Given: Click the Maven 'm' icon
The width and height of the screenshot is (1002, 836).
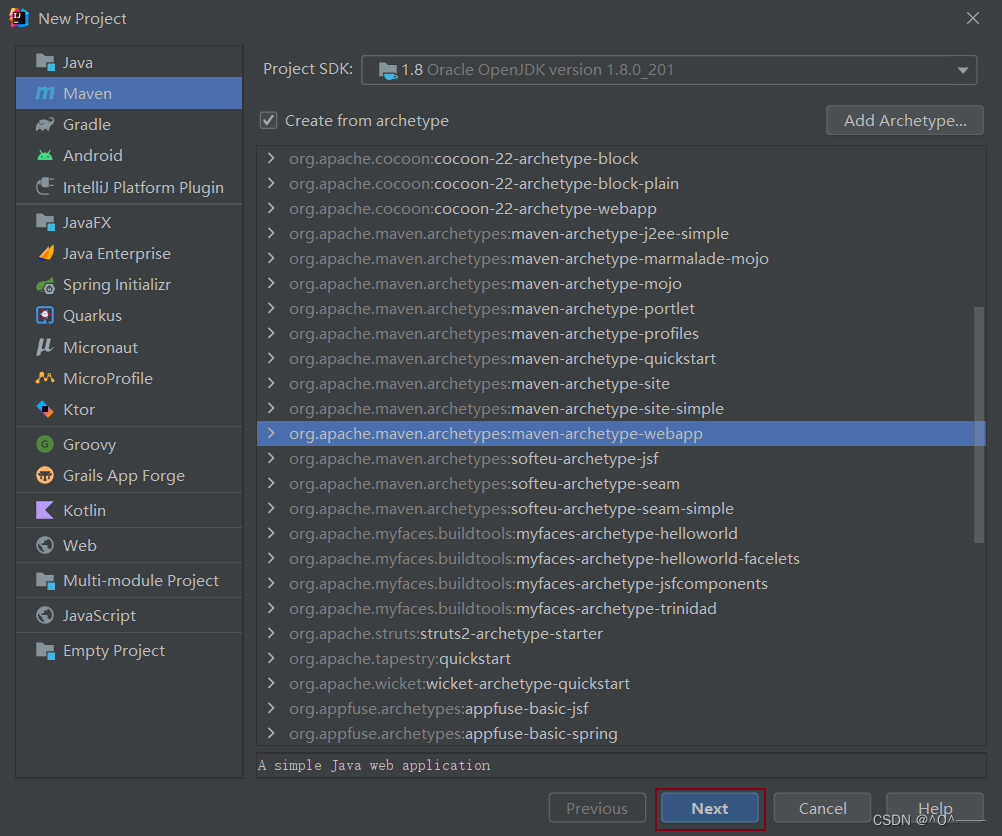Looking at the screenshot, I should pyautogui.click(x=45, y=93).
